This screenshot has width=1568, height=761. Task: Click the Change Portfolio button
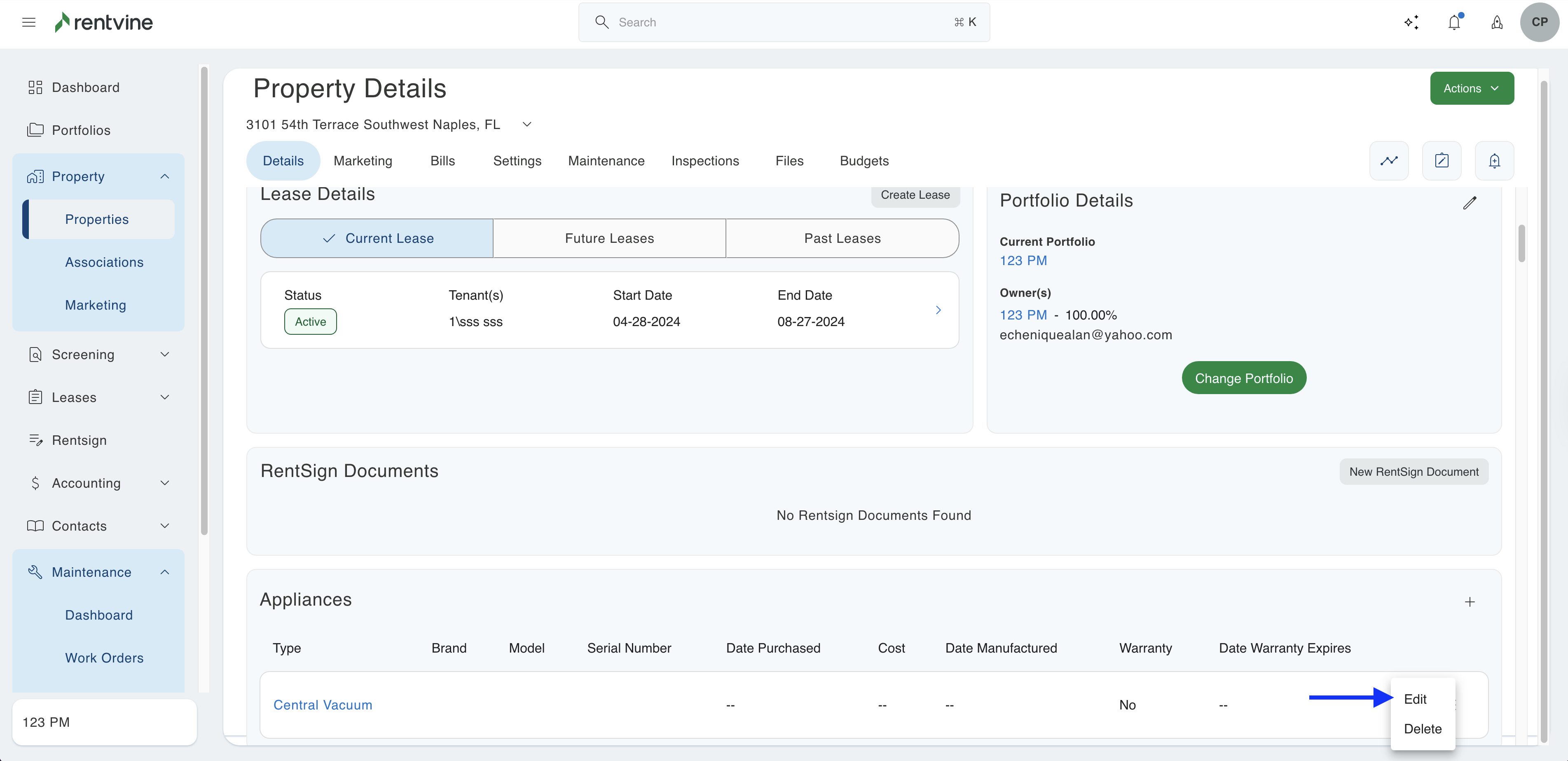(1244, 378)
